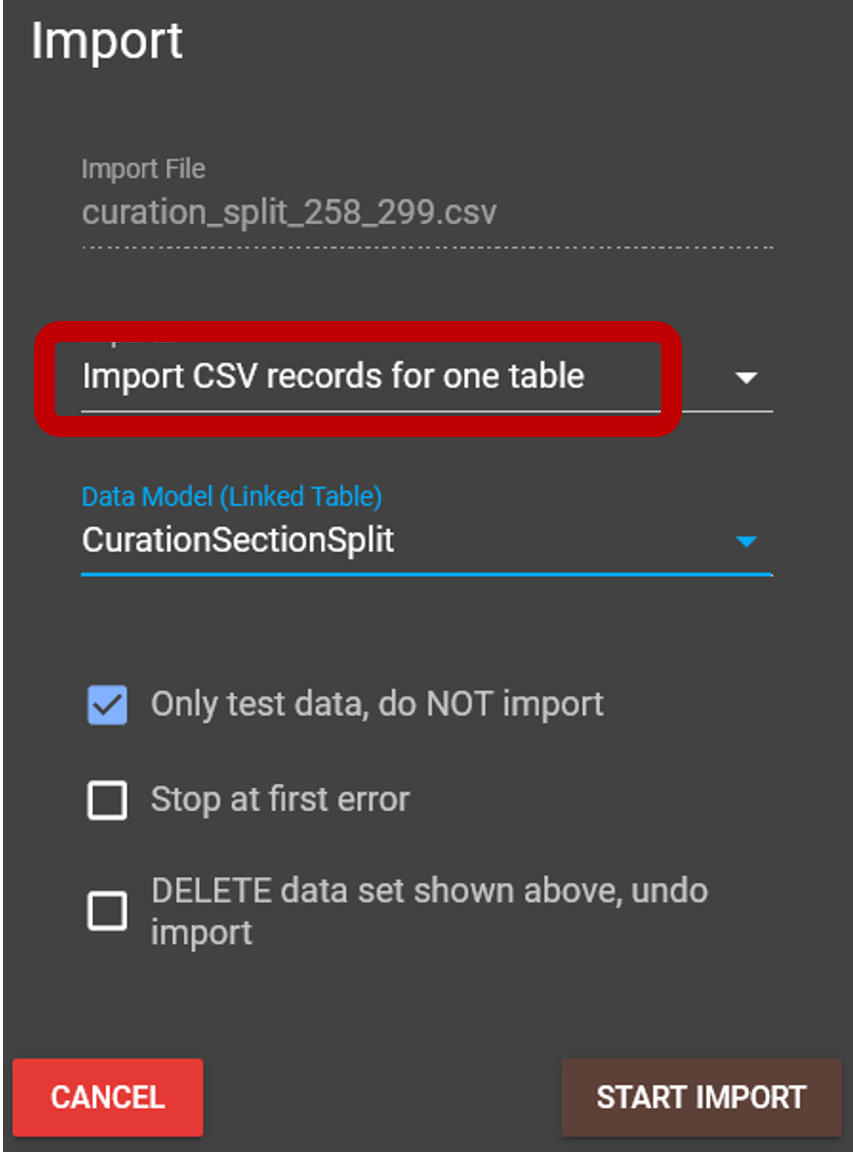This screenshot has height=1152, width=853.
Task: Click the blue caret beside CurationSectionSplit
Action: click(x=744, y=541)
